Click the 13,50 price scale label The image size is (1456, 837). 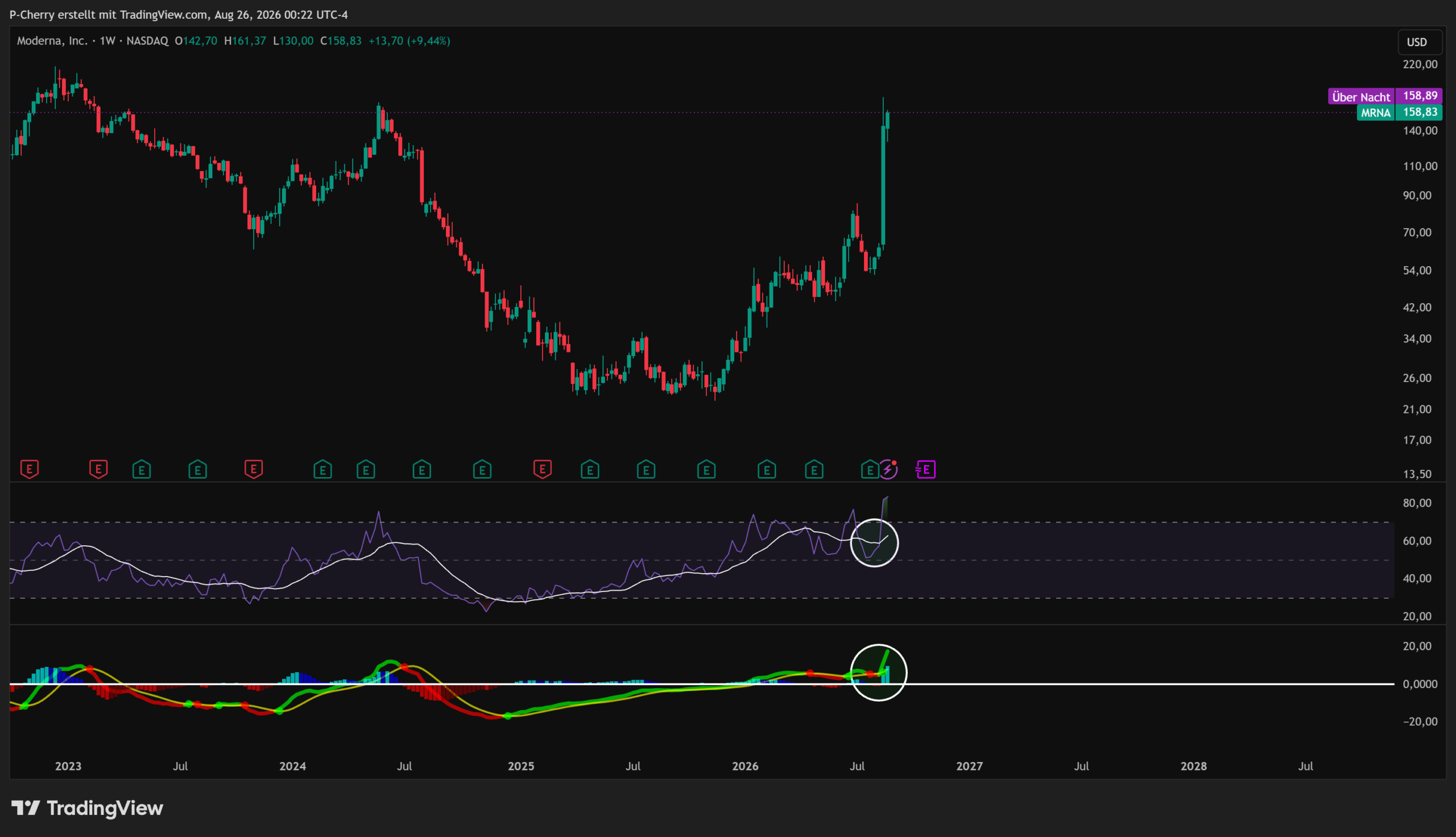[x=1417, y=474]
